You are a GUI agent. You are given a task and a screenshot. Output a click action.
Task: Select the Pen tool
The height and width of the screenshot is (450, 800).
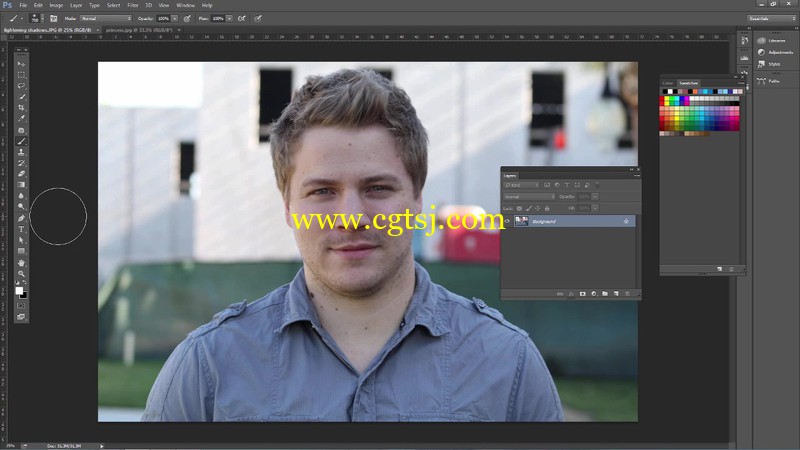(21, 218)
